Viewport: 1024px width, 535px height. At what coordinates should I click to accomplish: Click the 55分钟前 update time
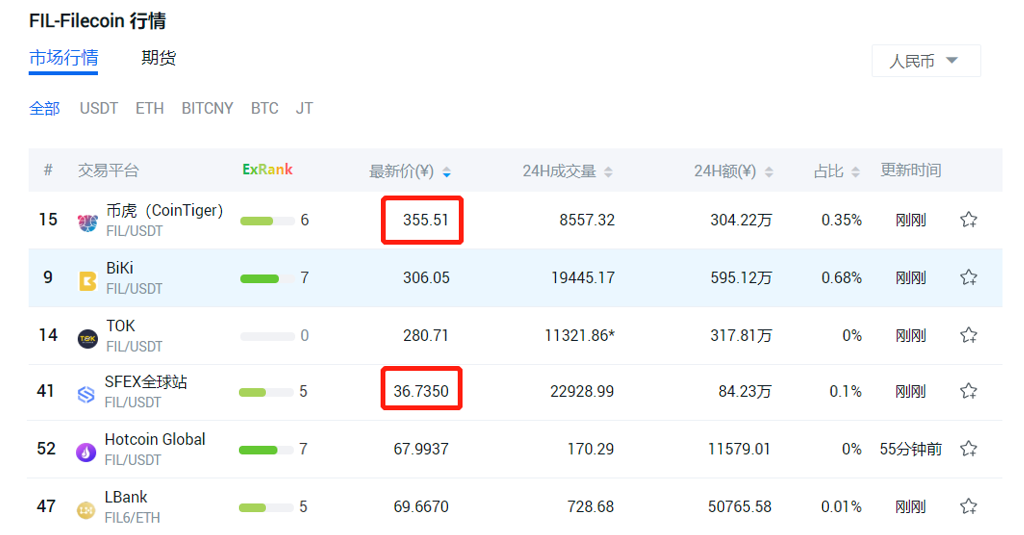click(x=910, y=449)
